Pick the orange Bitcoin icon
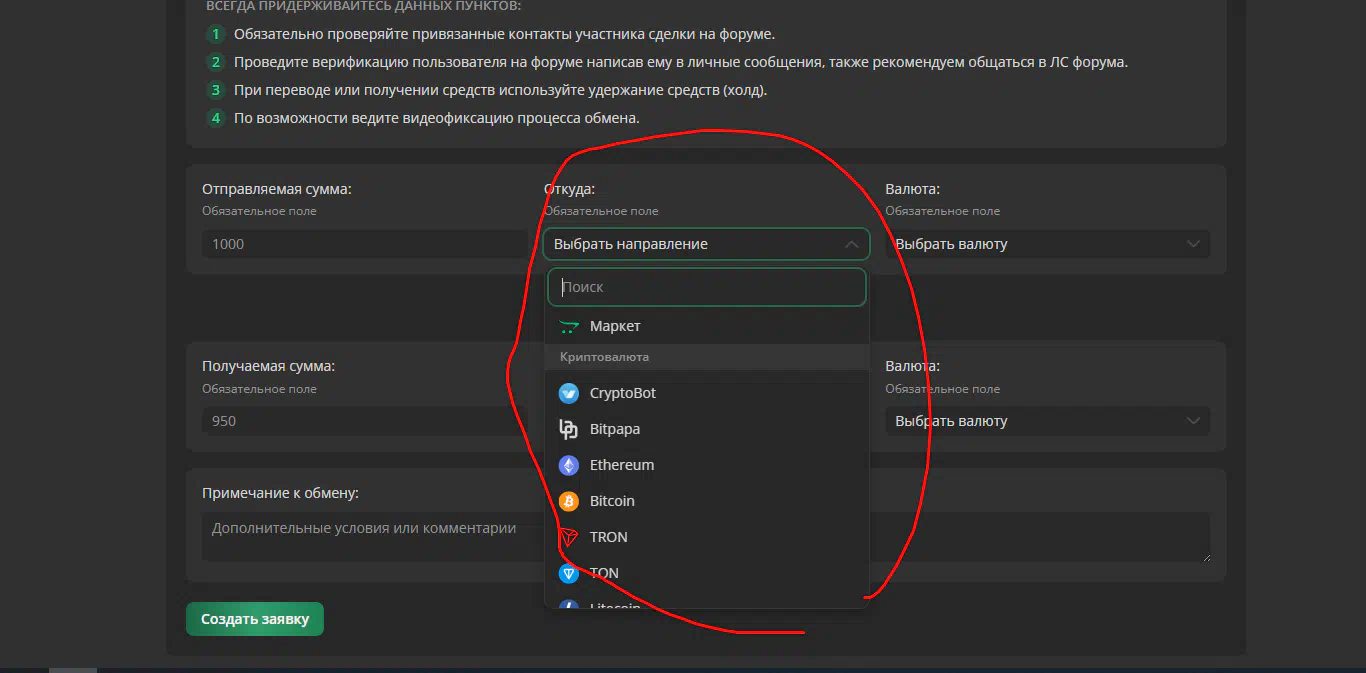 click(569, 501)
